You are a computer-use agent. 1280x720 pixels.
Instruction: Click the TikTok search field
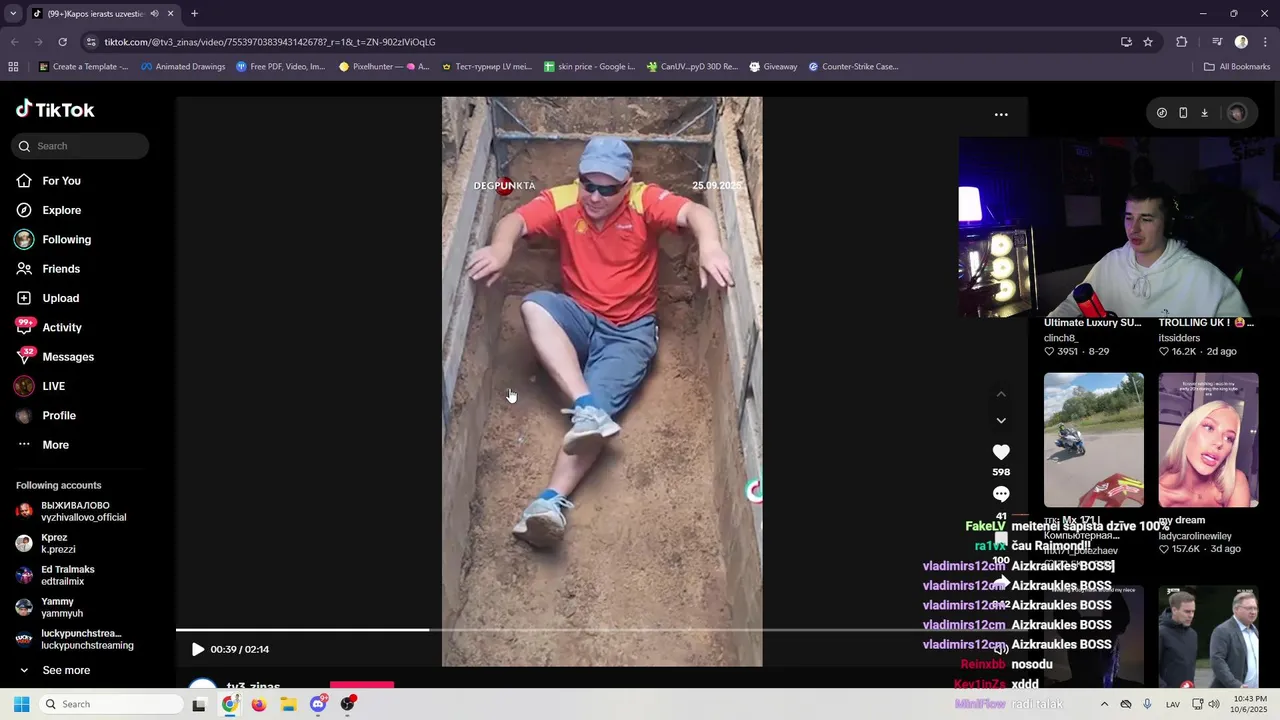click(x=80, y=146)
